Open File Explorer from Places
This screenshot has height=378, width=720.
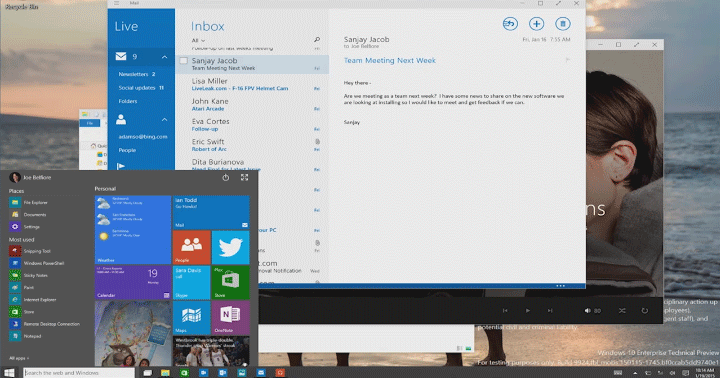click(x=28, y=202)
